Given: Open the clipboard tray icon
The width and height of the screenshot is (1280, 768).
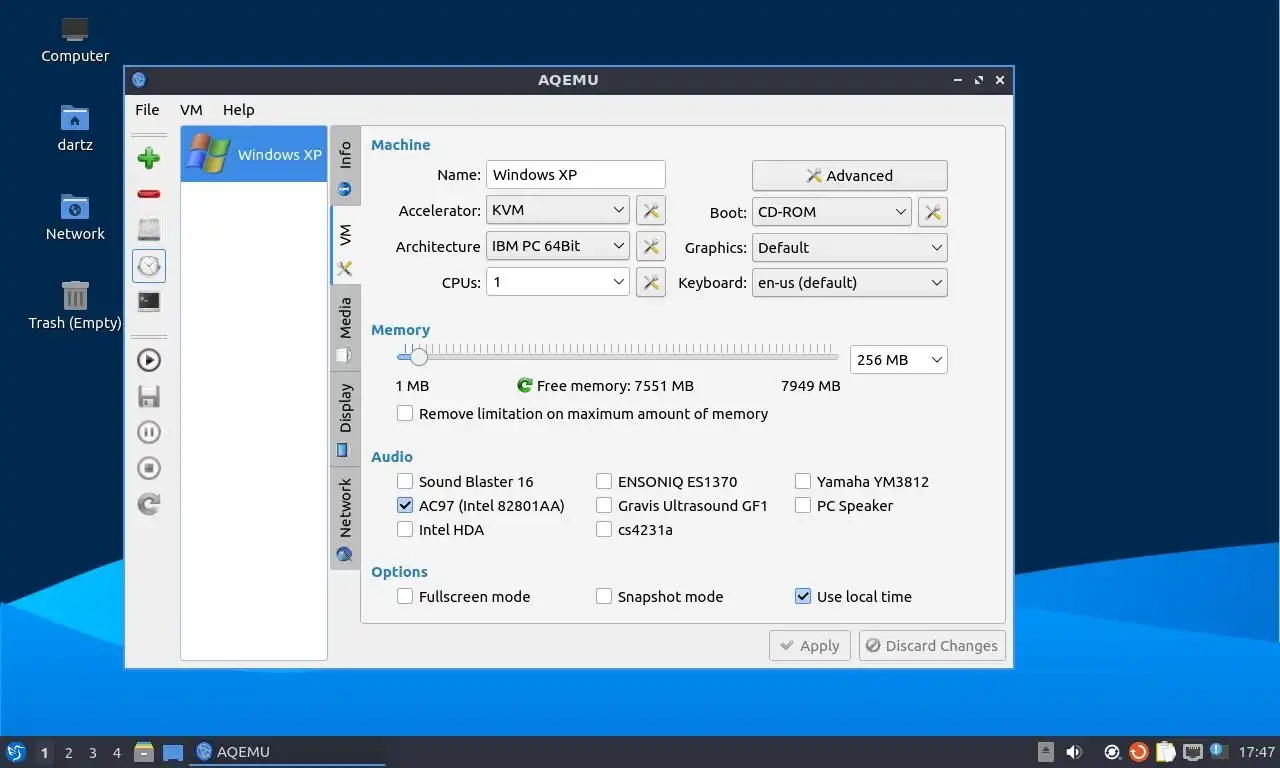Looking at the screenshot, I should coord(1166,752).
